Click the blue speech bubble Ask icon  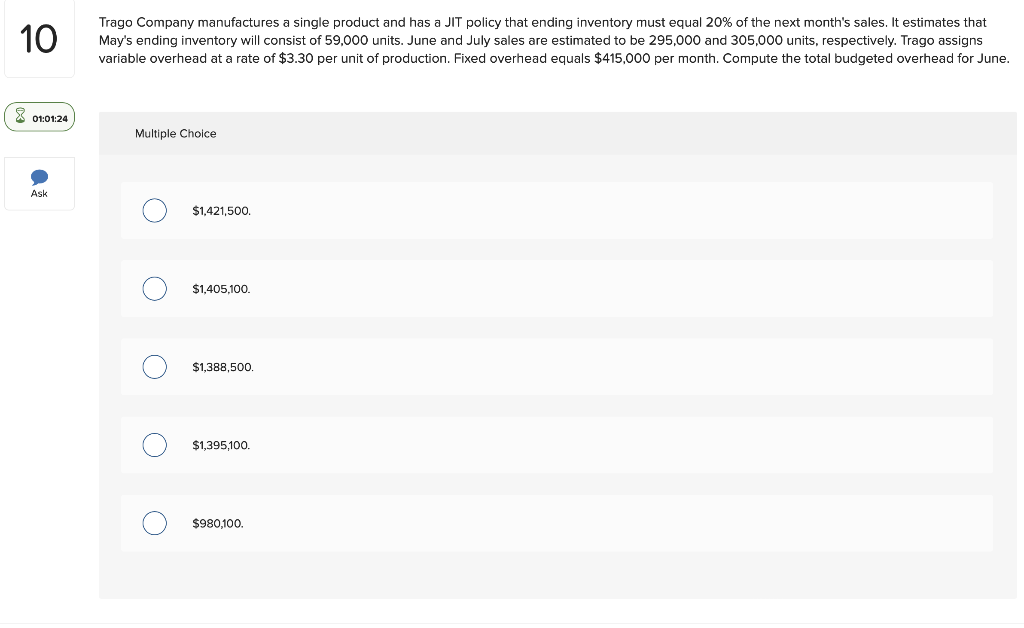(x=39, y=177)
